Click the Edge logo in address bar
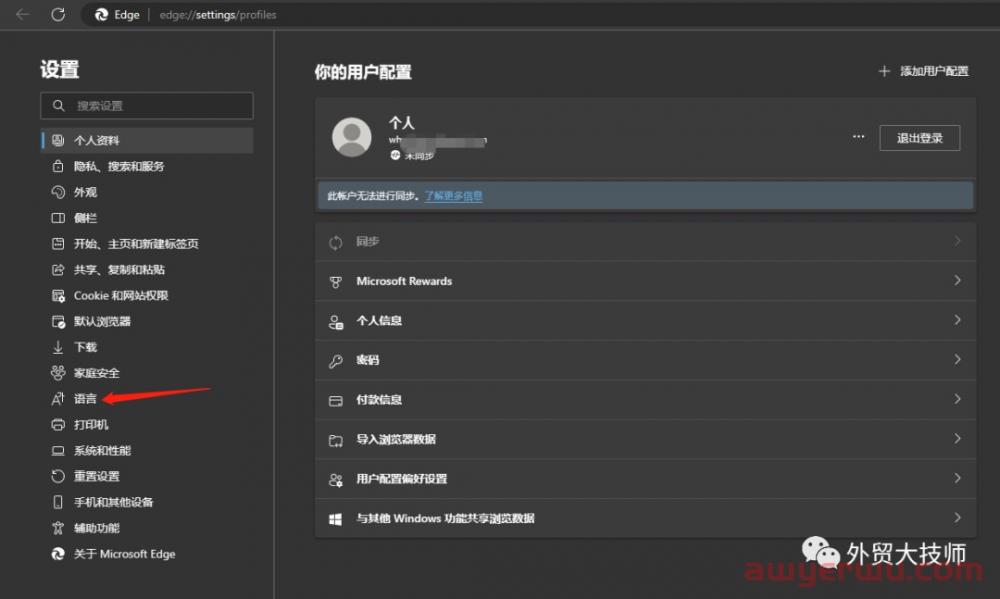 pyautogui.click(x=101, y=15)
